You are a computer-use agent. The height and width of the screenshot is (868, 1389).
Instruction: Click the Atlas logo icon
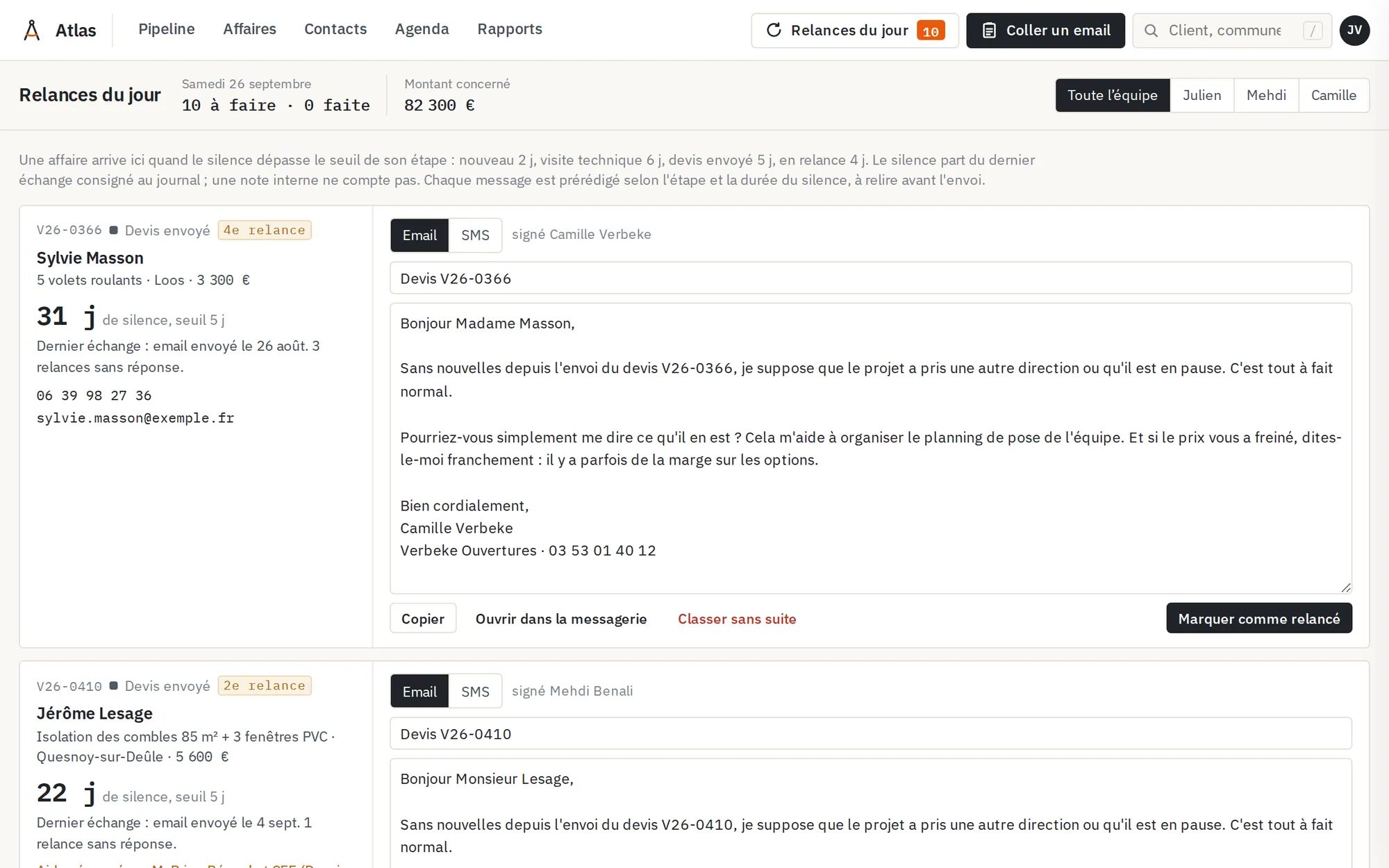31,31
